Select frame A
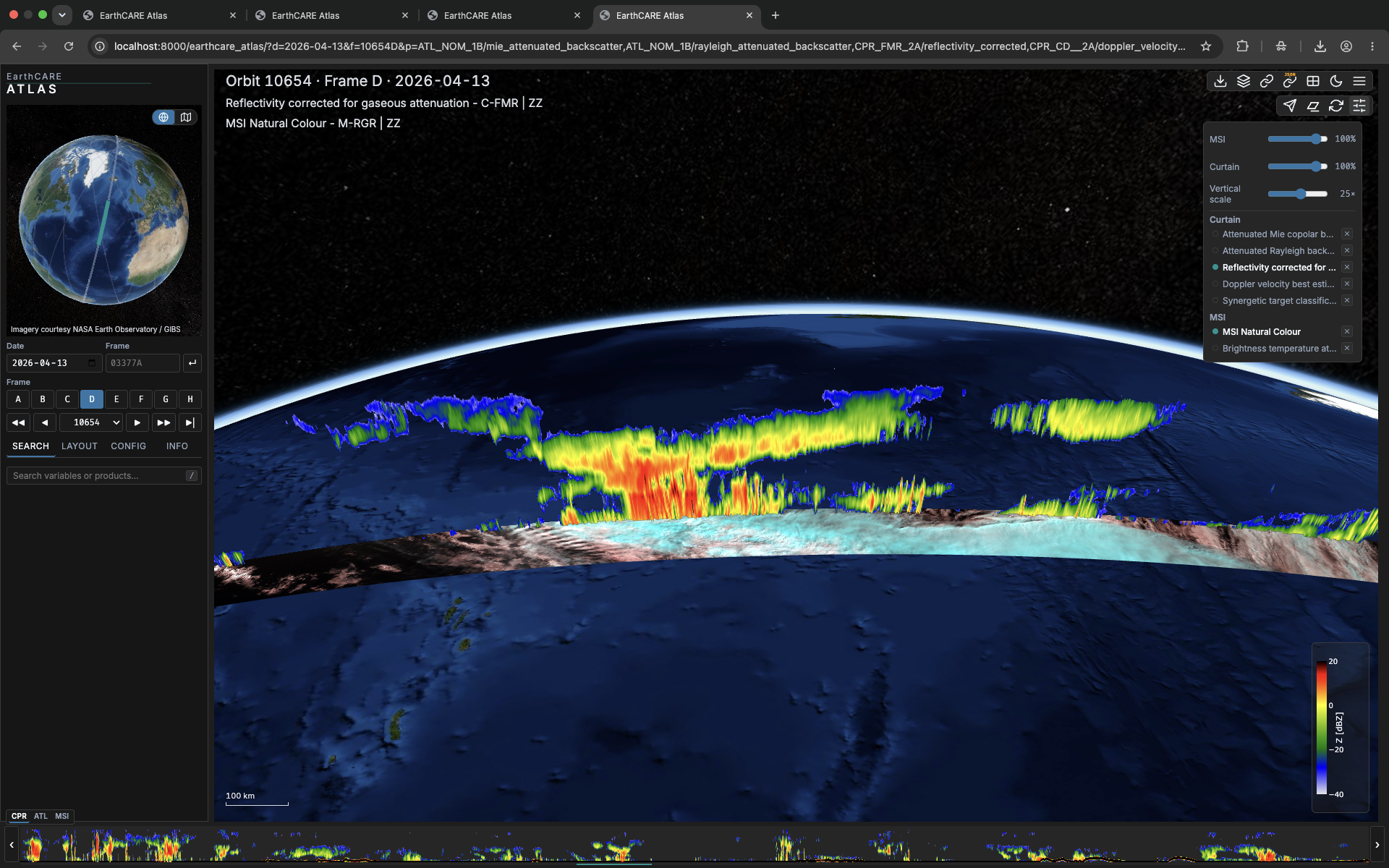Screen dimensions: 1389x868 18,399
